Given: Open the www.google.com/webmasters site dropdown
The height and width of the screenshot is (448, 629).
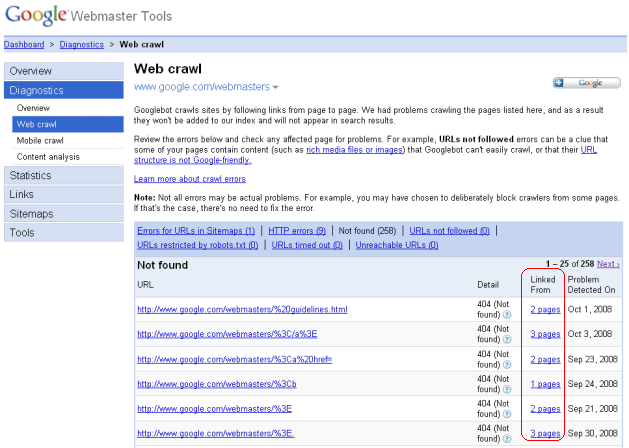Looking at the screenshot, I should pyautogui.click(x=206, y=88).
